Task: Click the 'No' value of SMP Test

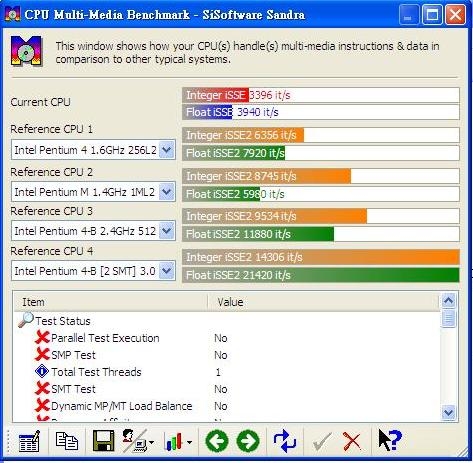Action: point(221,355)
